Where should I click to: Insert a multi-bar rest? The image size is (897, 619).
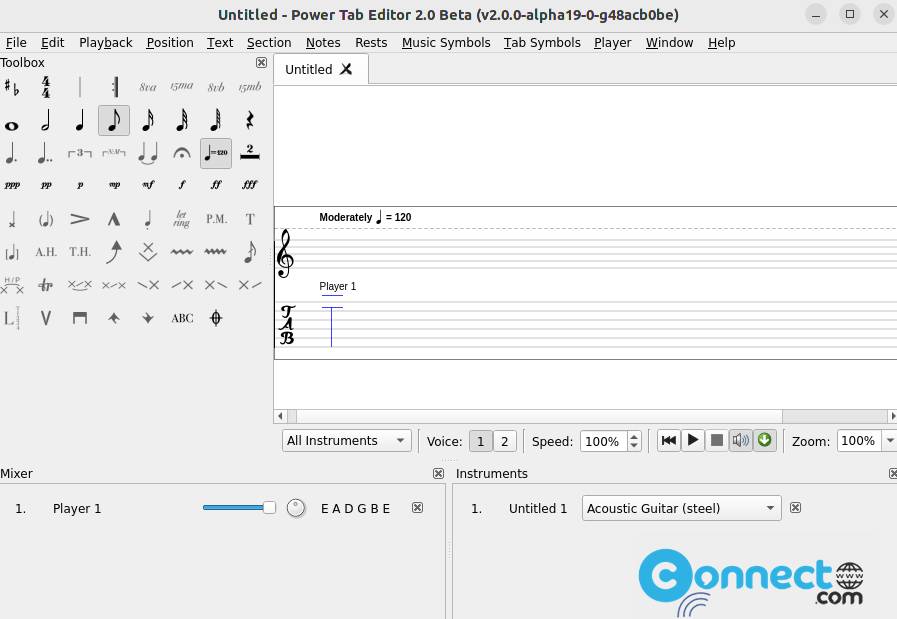tap(249, 152)
